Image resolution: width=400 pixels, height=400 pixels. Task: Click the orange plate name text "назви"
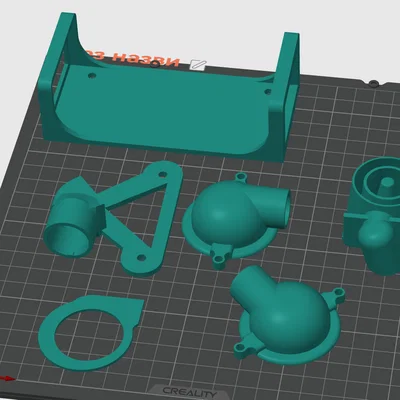click(x=146, y=59)
